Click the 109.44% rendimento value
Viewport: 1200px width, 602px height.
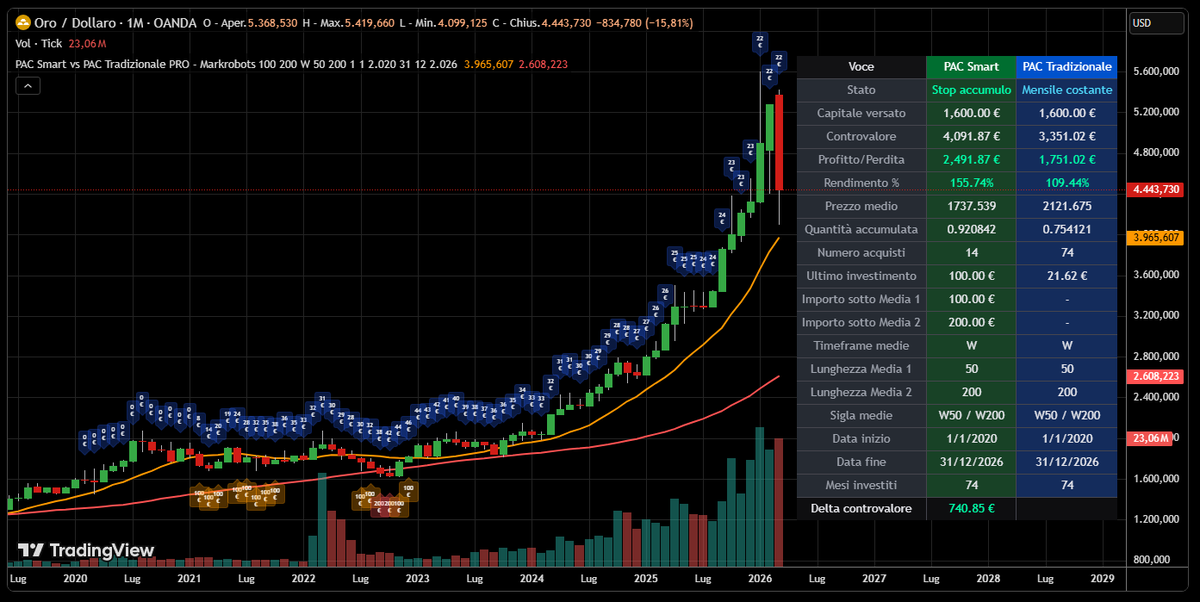[1066, 183]
